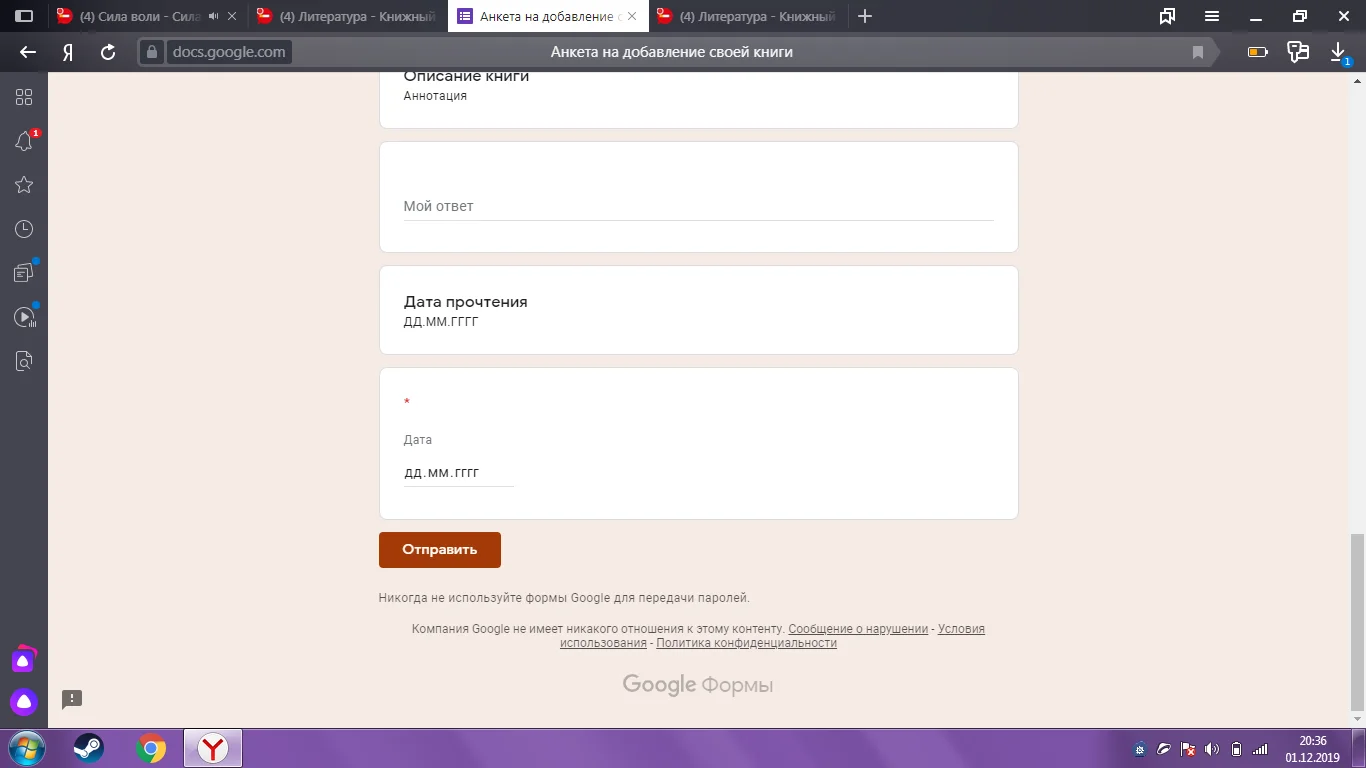Click the 'Описание книги' heading
The height and width of the screenshot is (768, 1366).
point(466,76)
